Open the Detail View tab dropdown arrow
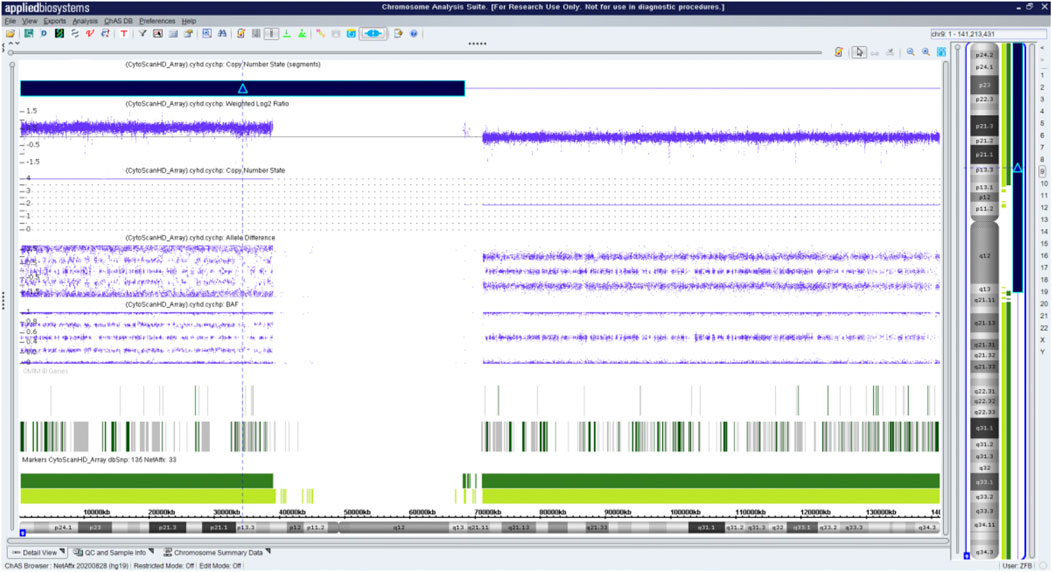 point(62,551)
